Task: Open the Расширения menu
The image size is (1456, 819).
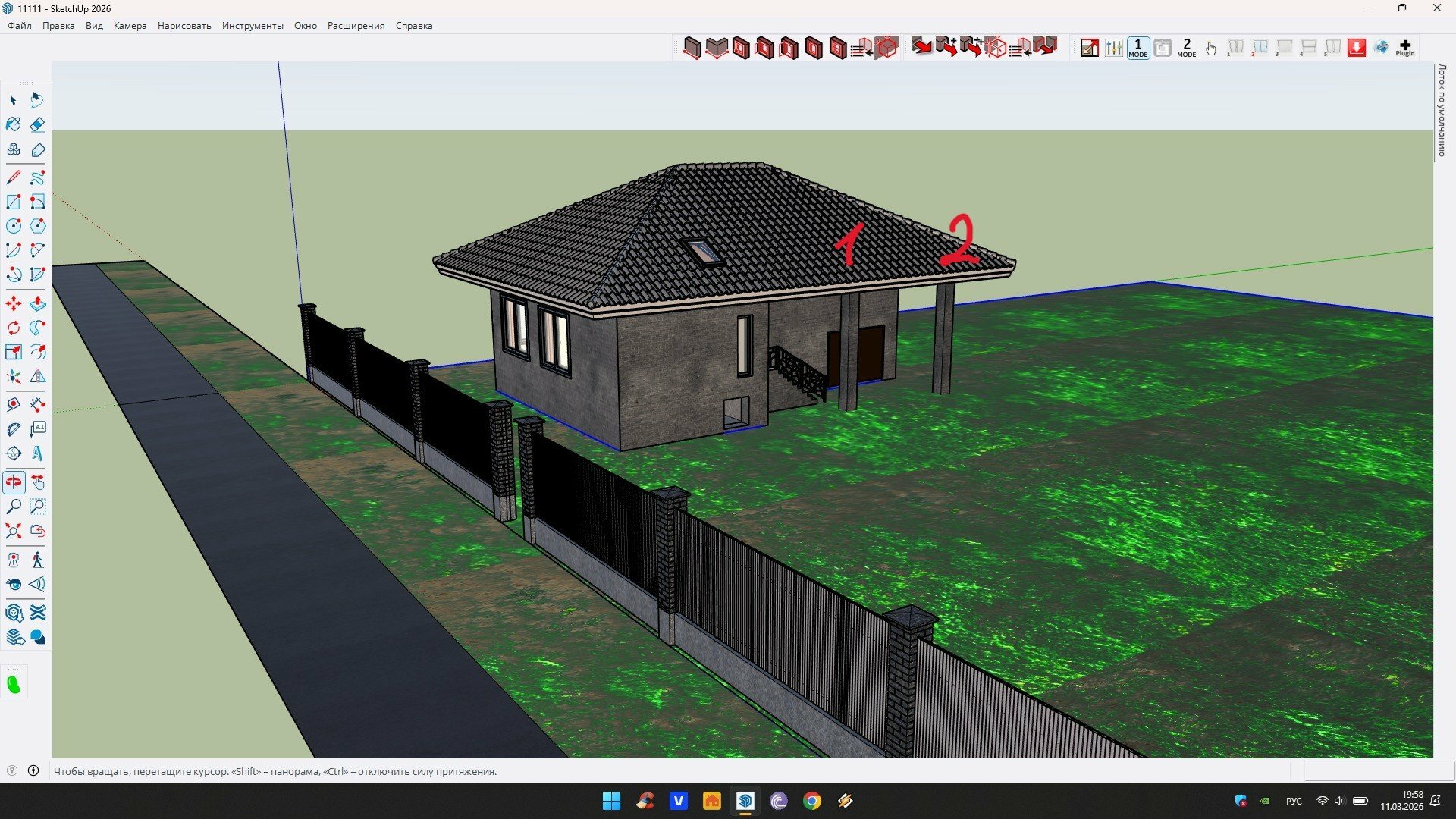Action: [x=356, y=26]
